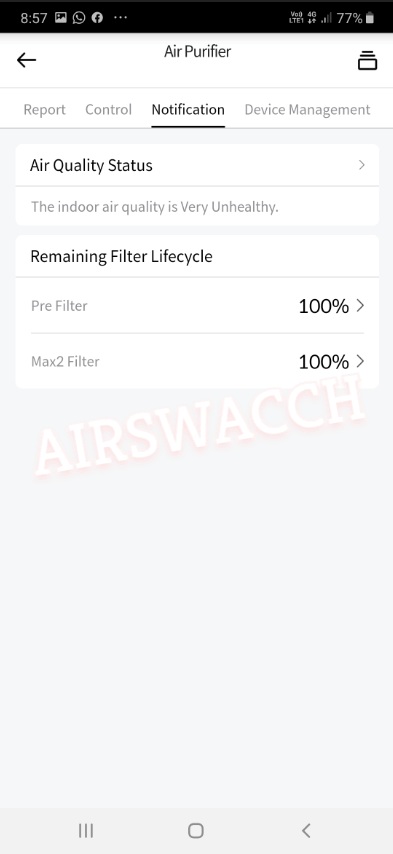This screenshot has height=854, width=393.
Task: Tap the Android home button
Action: pyautogui.click(x=196, y=831)
